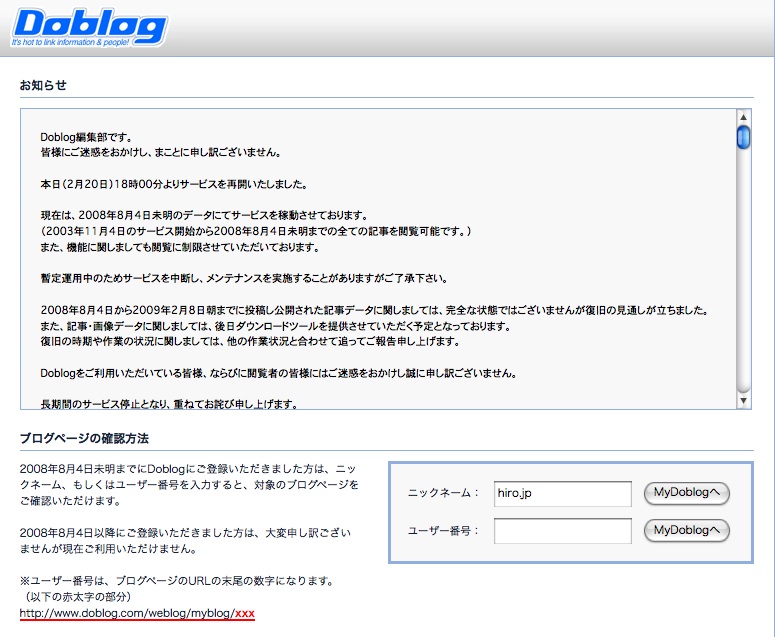Click the line starting '暫定運用中のため'

(x=244, y=279)
